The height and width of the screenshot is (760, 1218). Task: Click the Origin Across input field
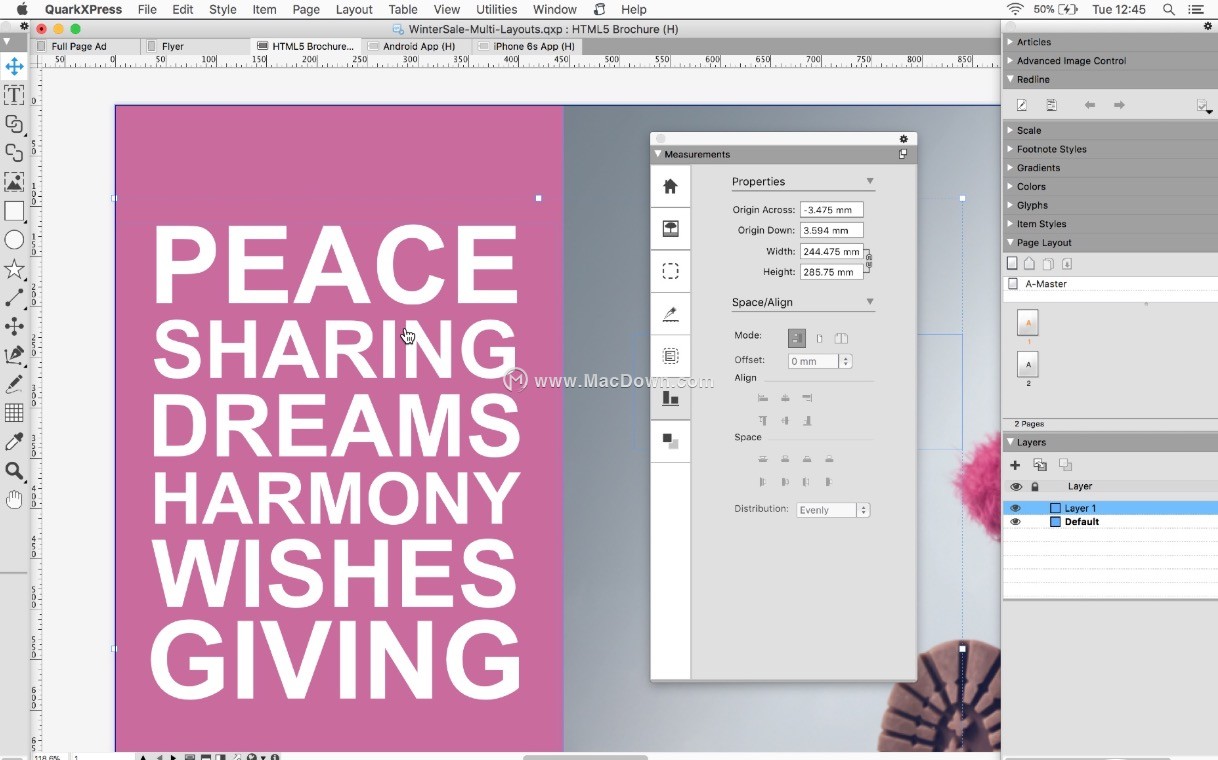[x=830, y=210]
